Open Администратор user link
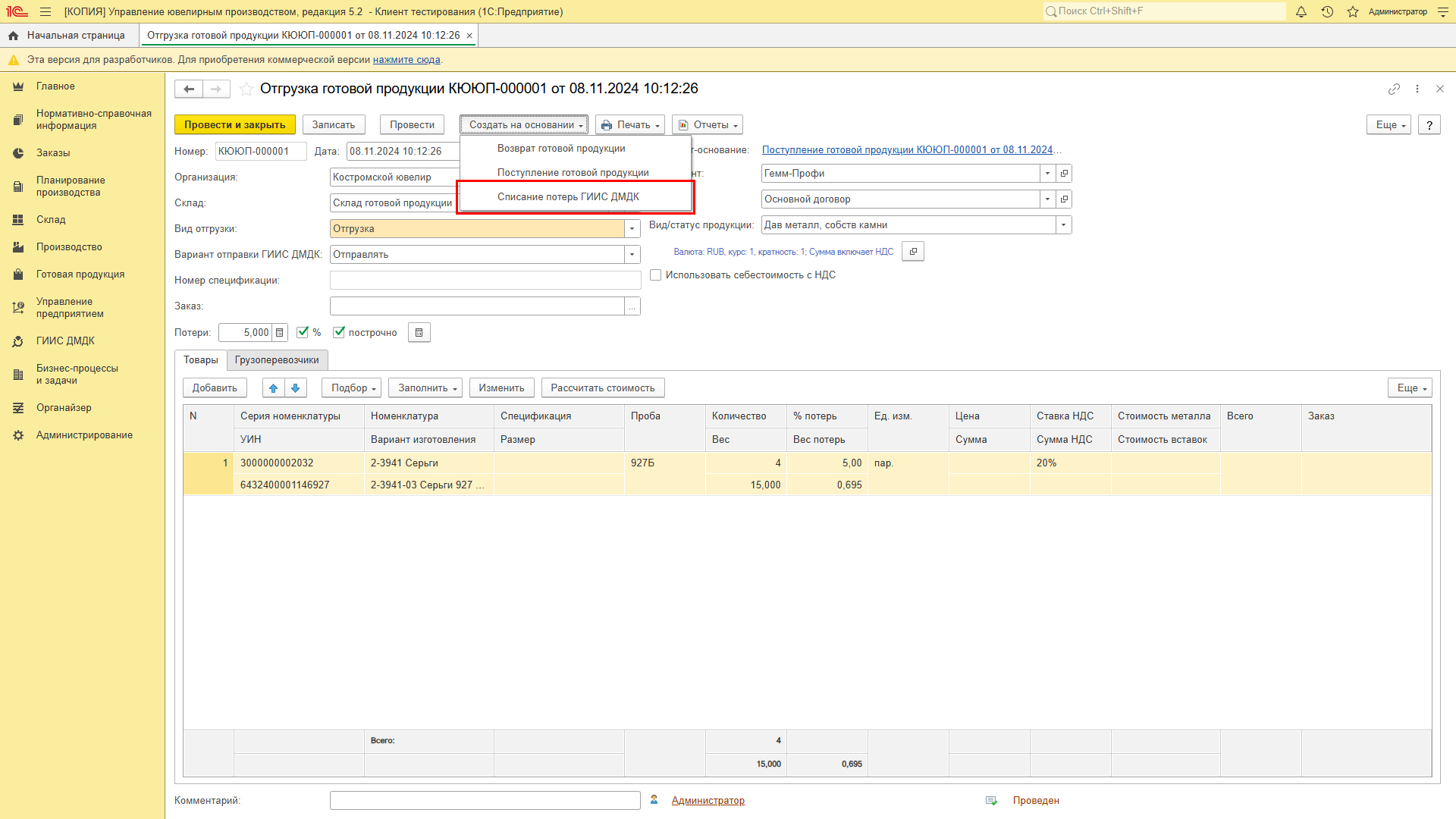The width and height of the screenshot is (1456, 819). [x=708, y=801]
